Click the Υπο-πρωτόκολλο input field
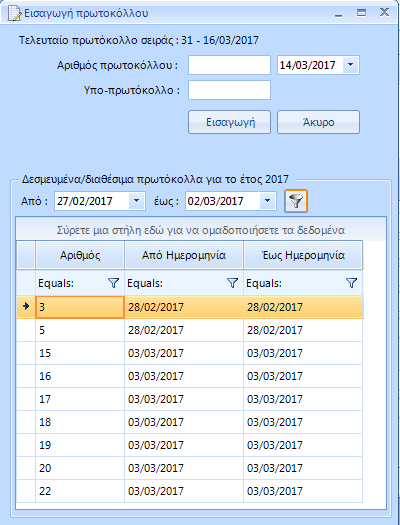The width and height of the screenshot is (400, 525). (x=229, y=90)
